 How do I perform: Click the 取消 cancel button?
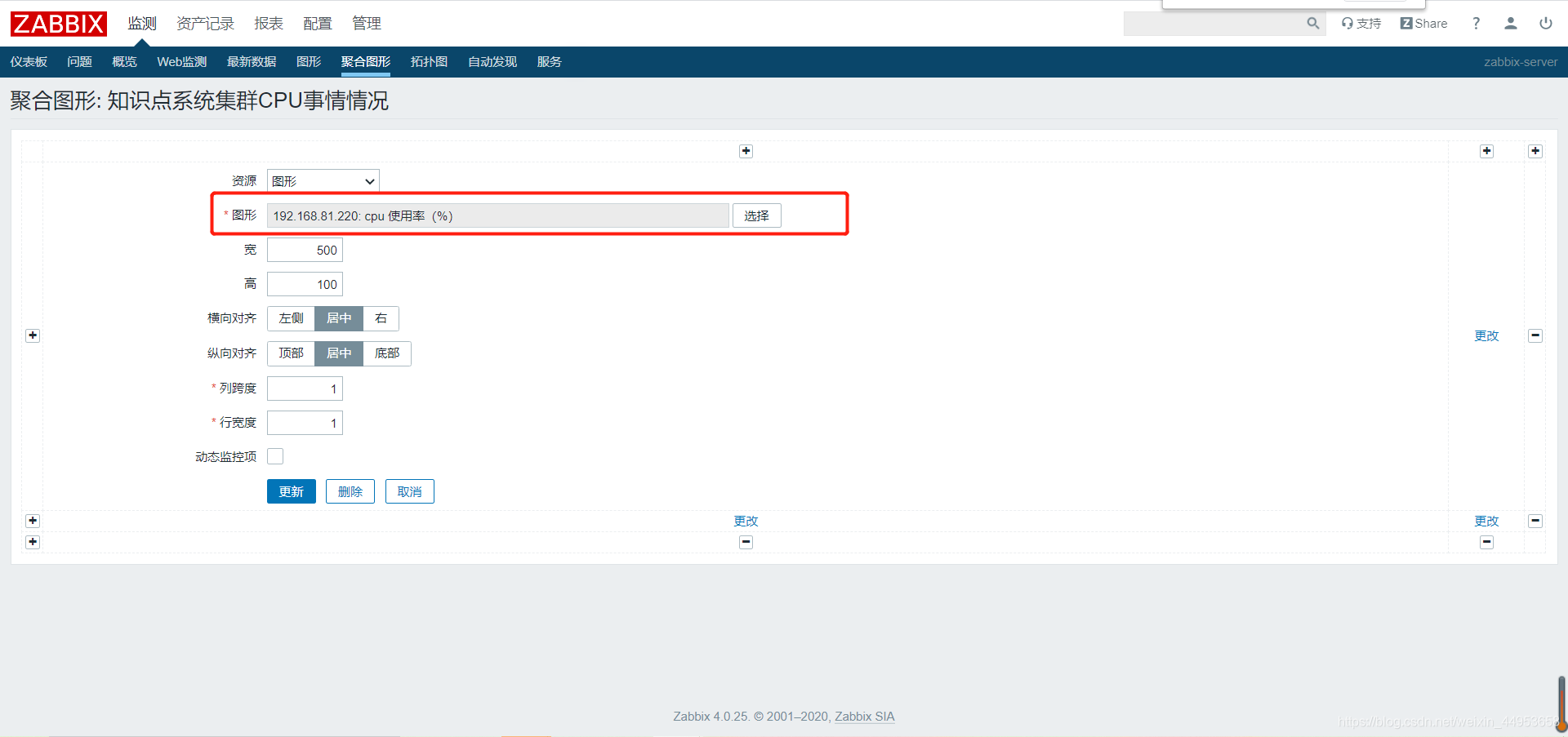(409, 491)
